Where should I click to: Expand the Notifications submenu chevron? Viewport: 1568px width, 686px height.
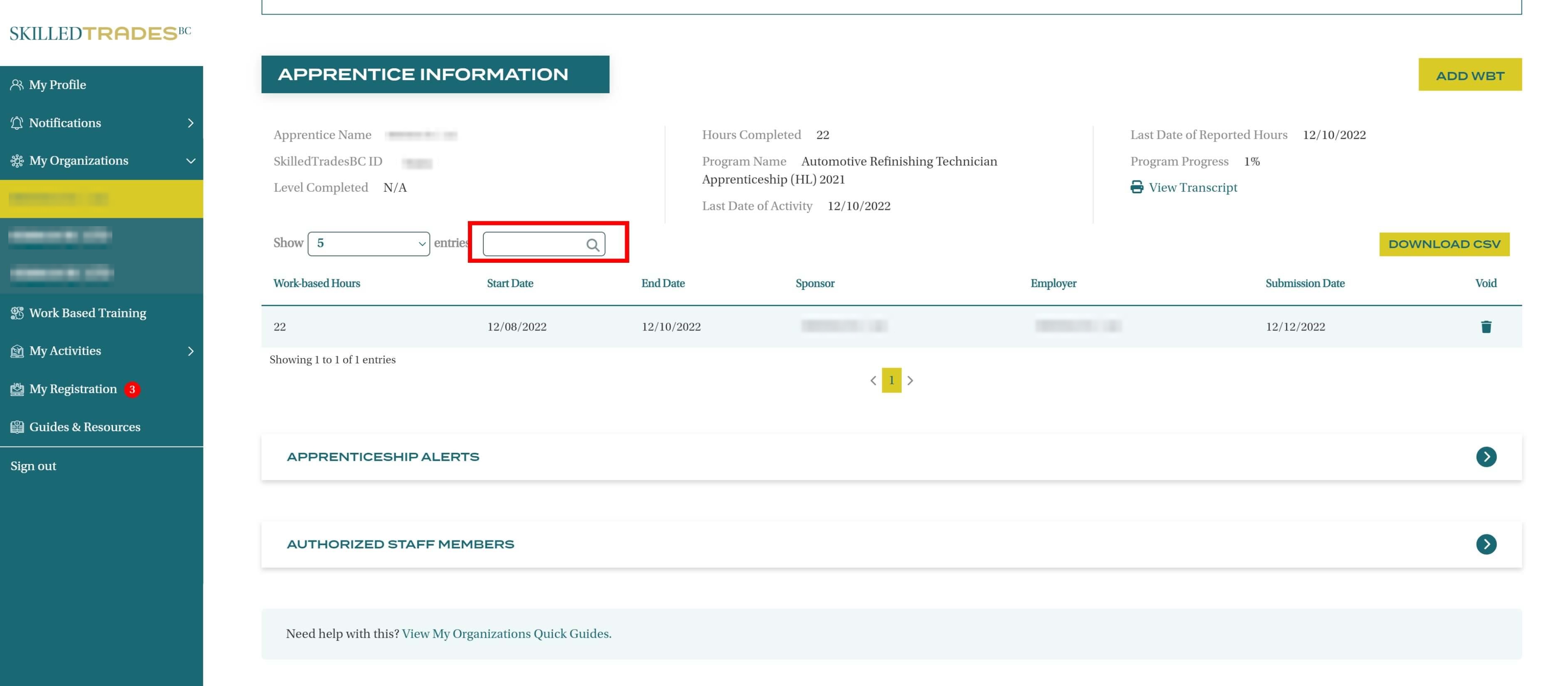point(190,123)
